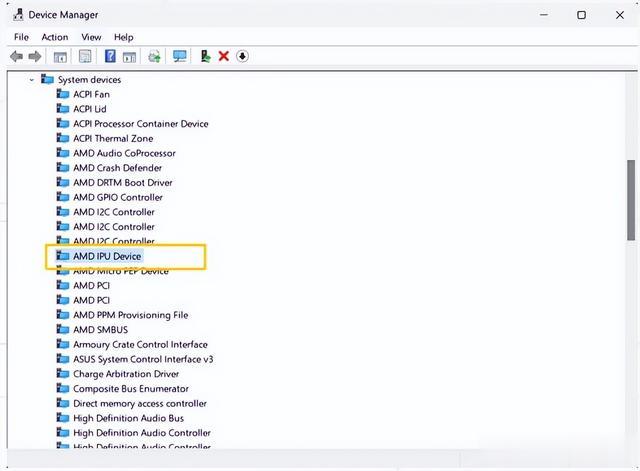Select AMD SMBUS device
This screenshot has height=471, width=640.
click(100, 329)
